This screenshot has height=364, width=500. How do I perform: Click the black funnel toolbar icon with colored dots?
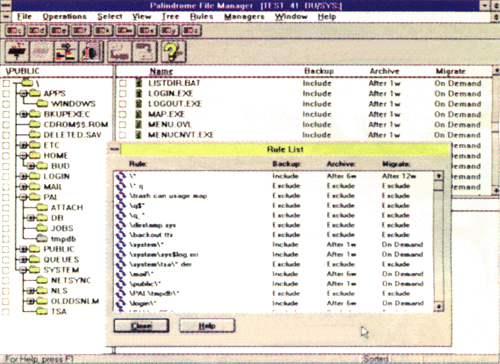pyautogui.click(x=17, y=52)
